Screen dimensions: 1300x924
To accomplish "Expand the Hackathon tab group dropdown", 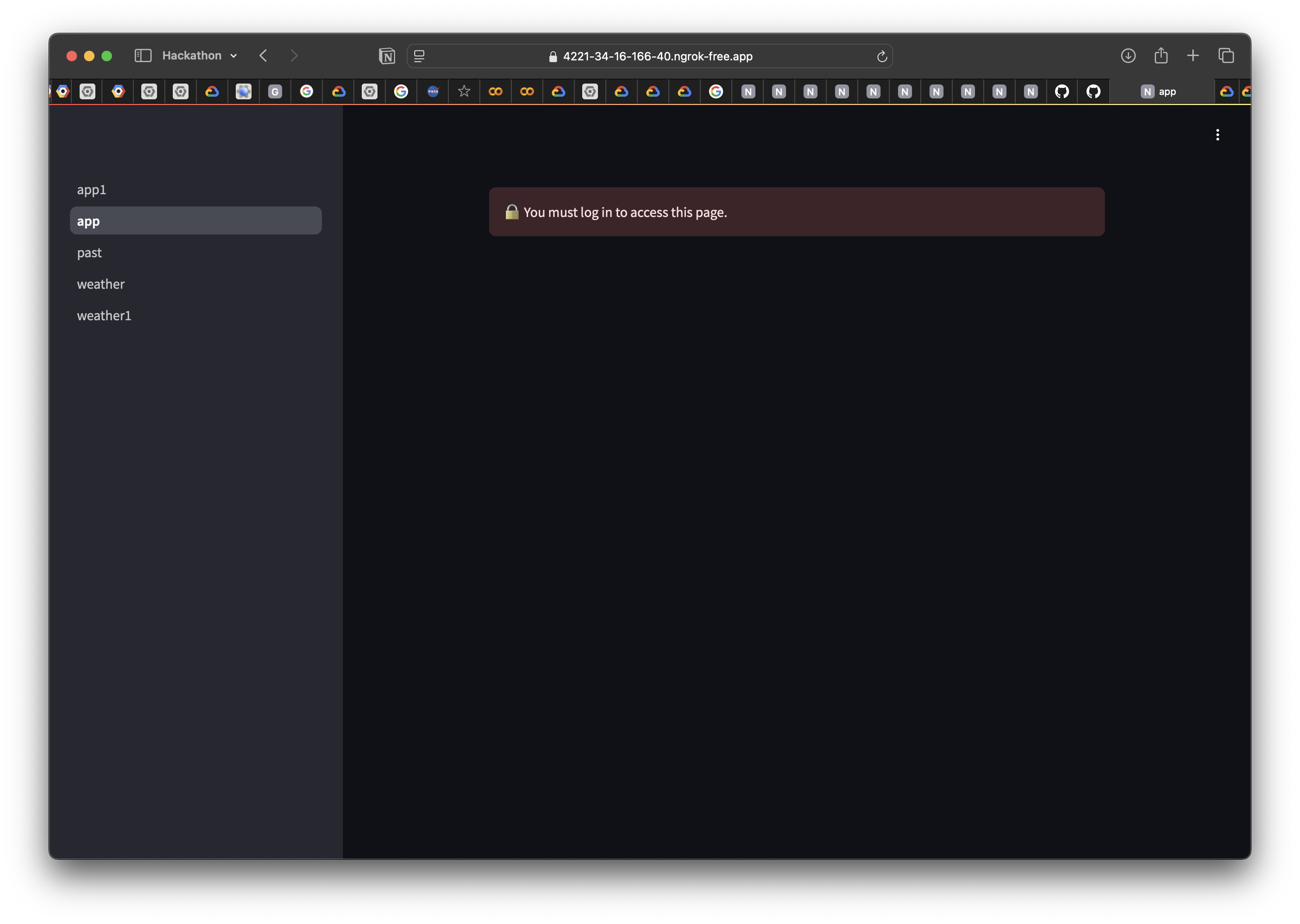I will [x=200, y=56].
